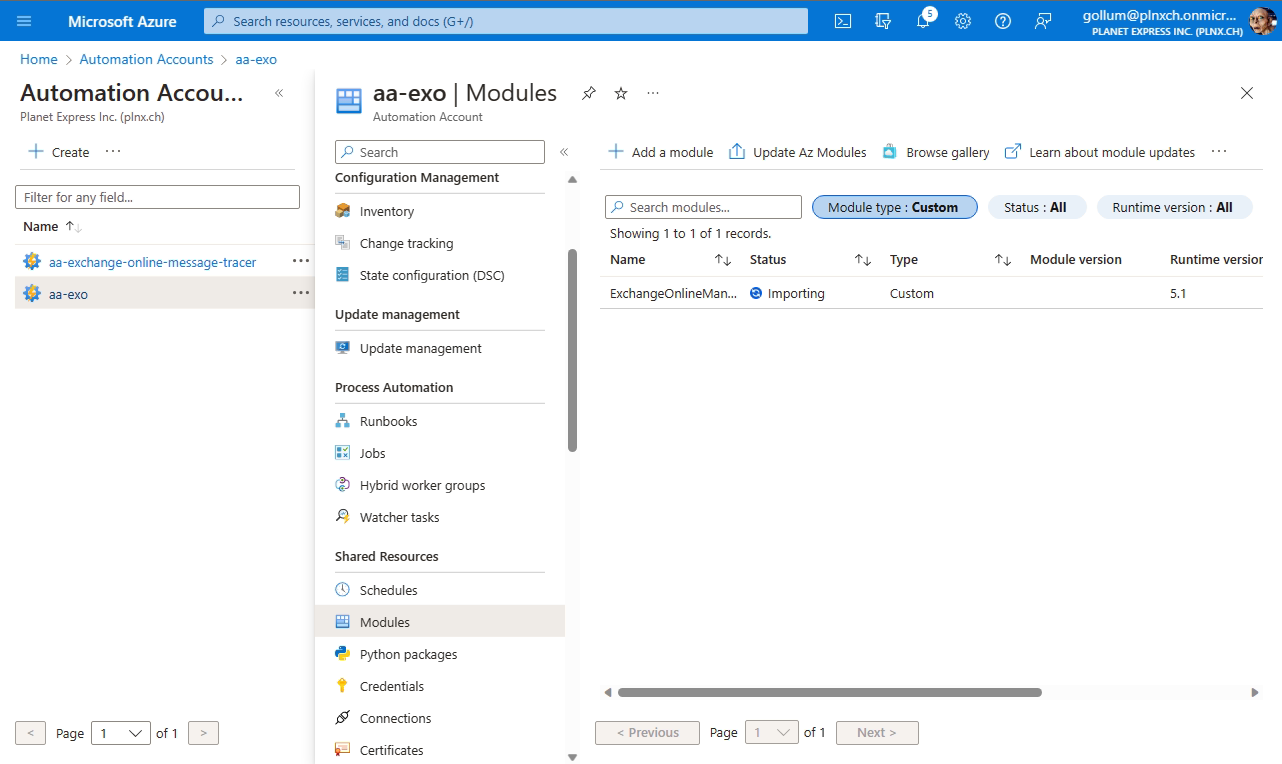Mark aa-exo as favorite with star
Image resolution: width=1282 pixels, height=764 pixels.
pos(621,93)
